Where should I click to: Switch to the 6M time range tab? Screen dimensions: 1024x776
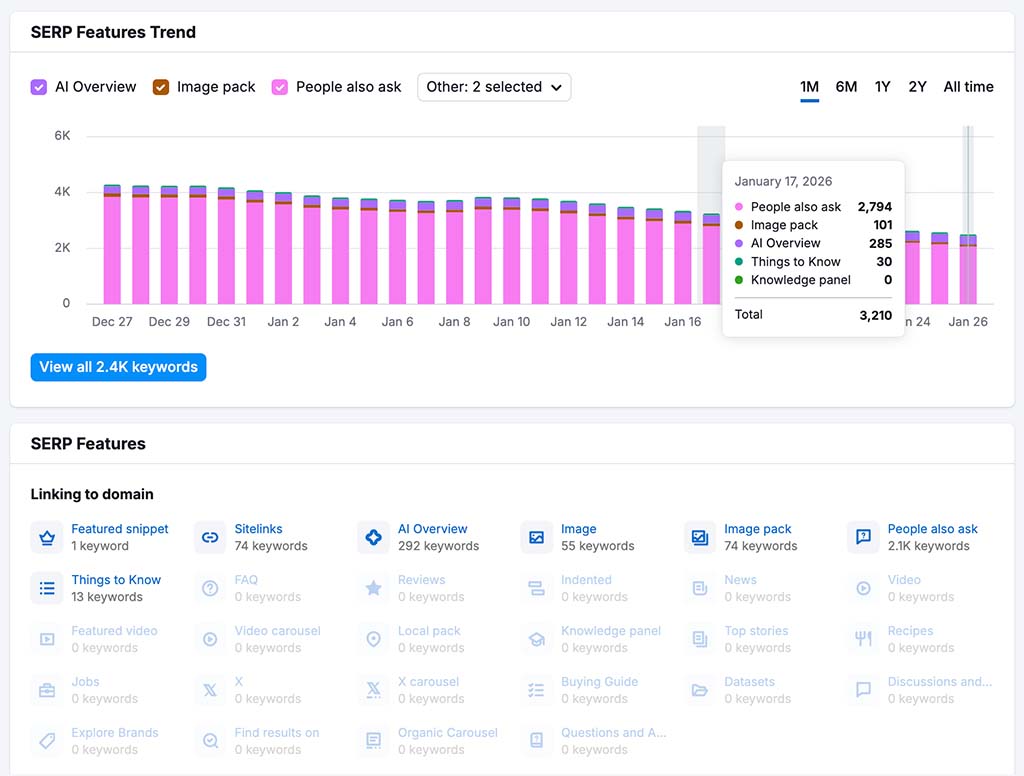[x=846, y=87]
